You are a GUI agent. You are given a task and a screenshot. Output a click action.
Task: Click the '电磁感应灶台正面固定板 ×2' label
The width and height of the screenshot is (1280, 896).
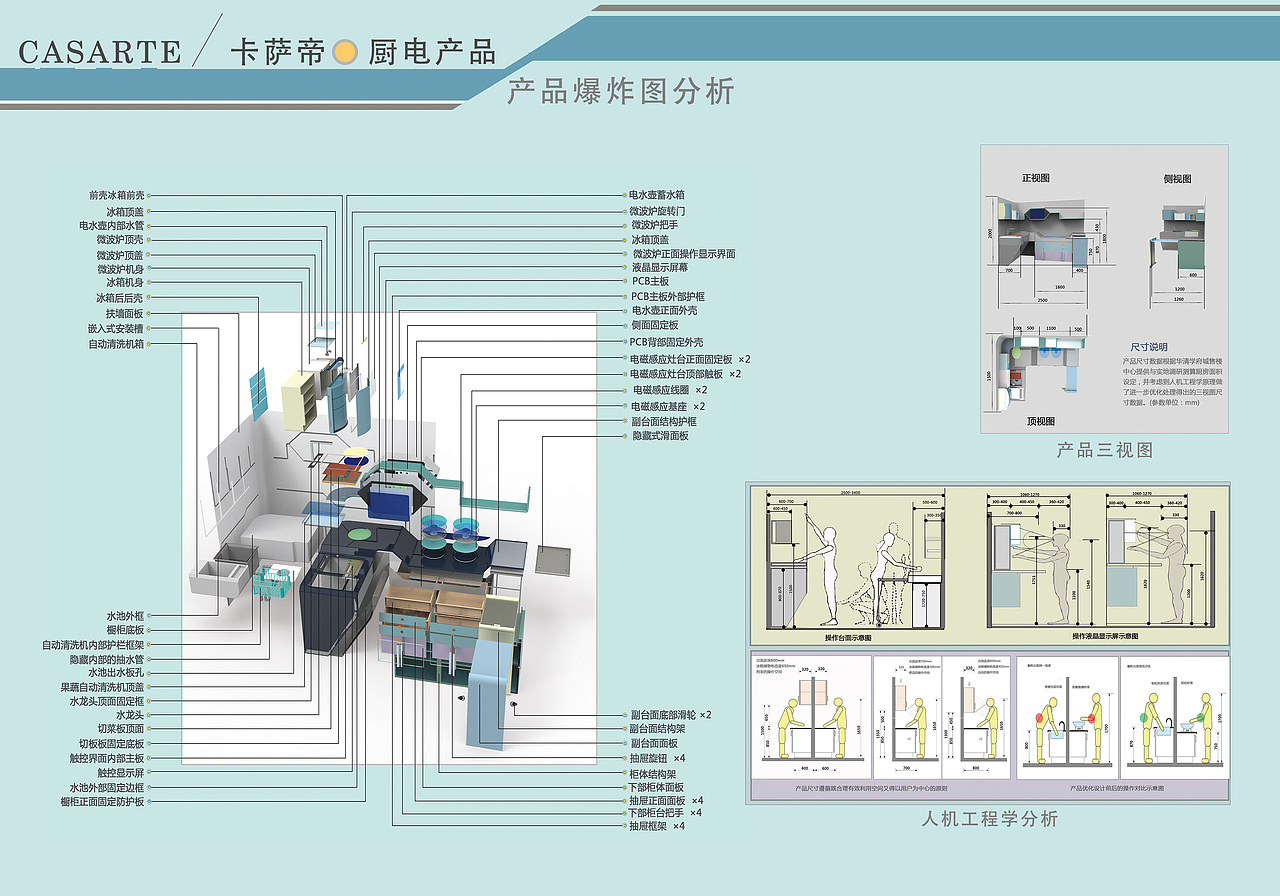690,358
